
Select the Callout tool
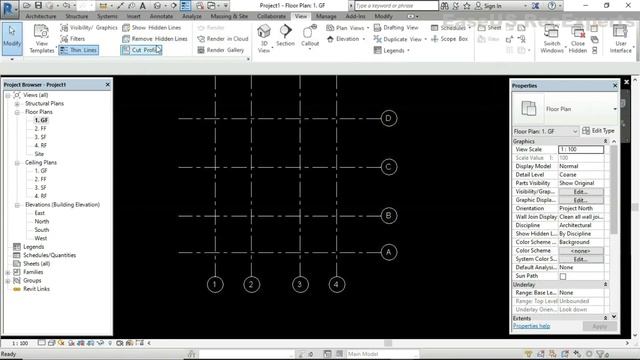pos(310,36)
